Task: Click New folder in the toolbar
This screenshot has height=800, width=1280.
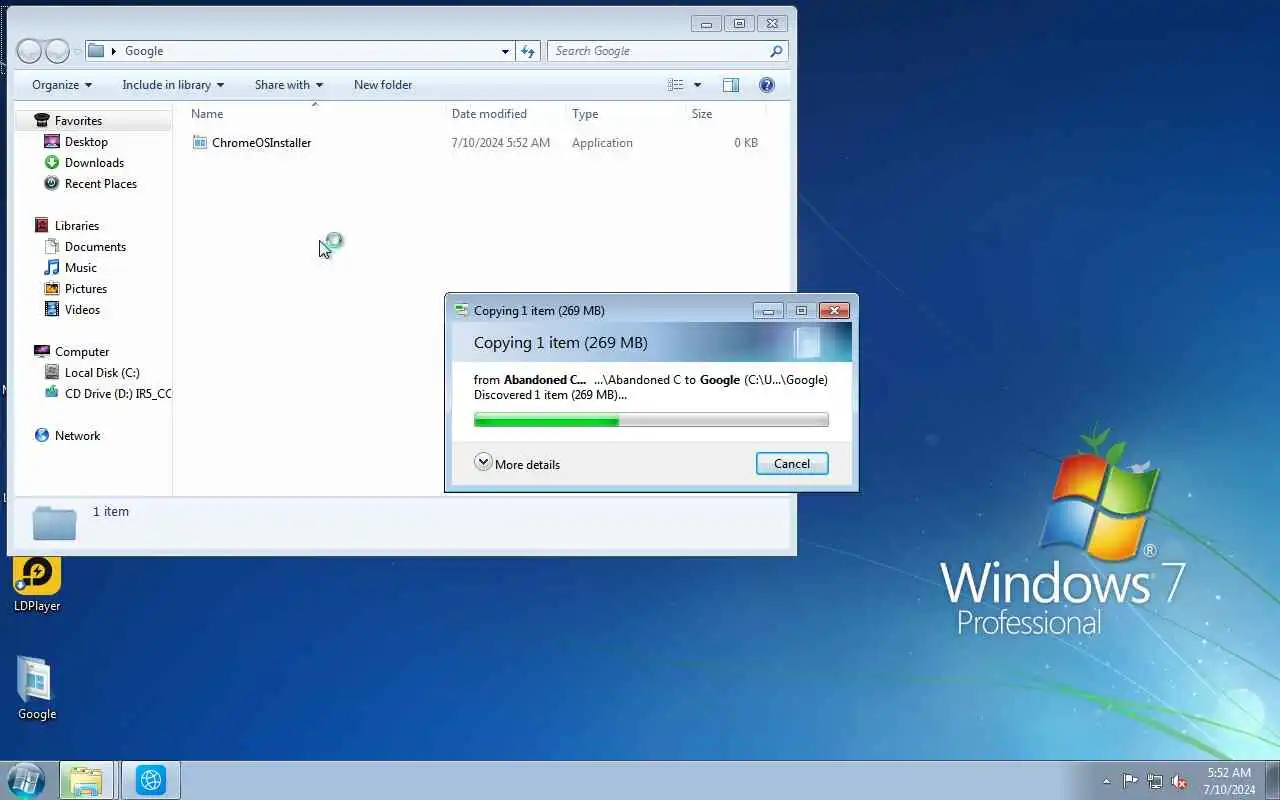Action: [383, 85]
